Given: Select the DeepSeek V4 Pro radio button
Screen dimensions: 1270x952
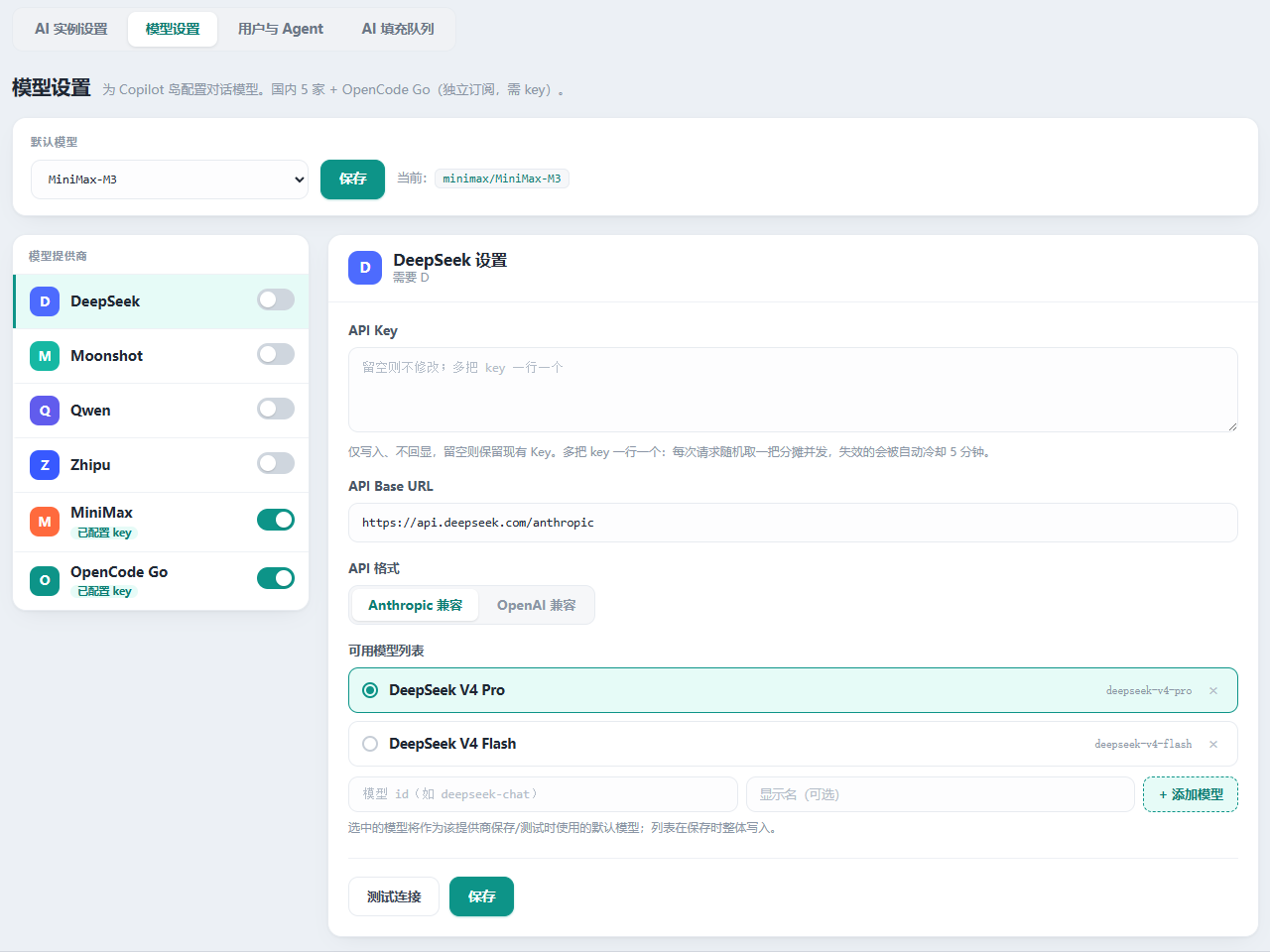Looking at the screenshot, I should click(x=370, y=690).
